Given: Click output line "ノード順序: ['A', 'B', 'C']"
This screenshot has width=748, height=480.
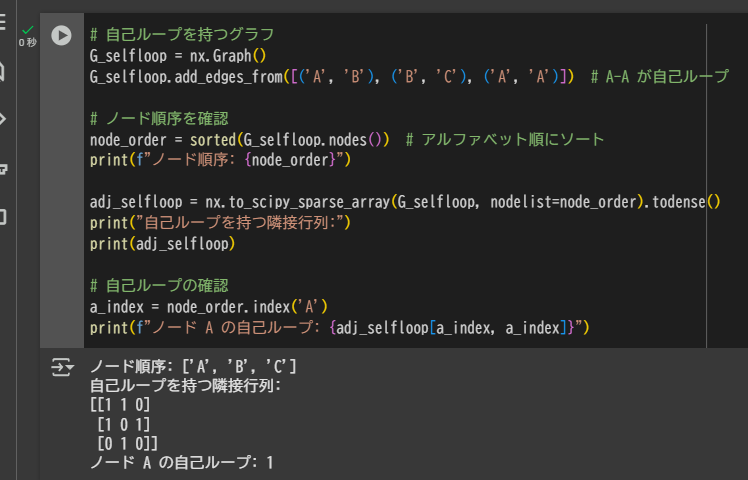Looking at the screenshot, I should click(193, 366).
